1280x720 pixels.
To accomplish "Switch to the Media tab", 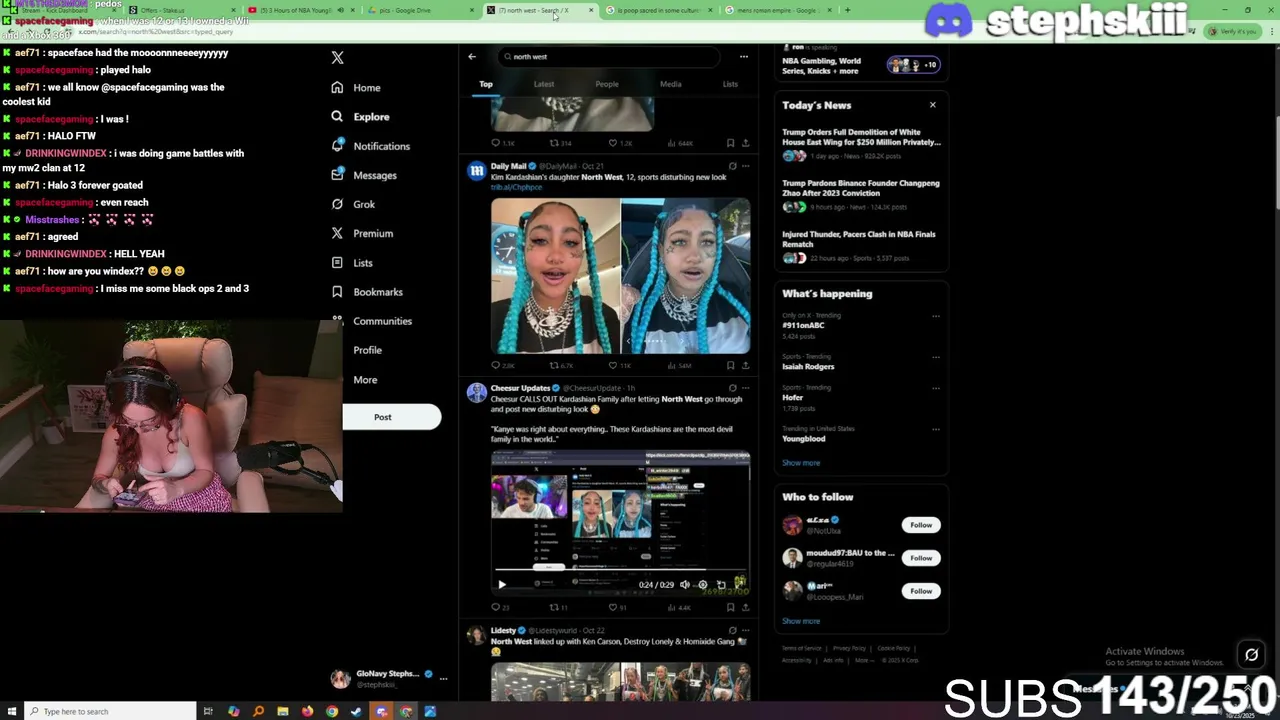I will [x=670, y=84].
